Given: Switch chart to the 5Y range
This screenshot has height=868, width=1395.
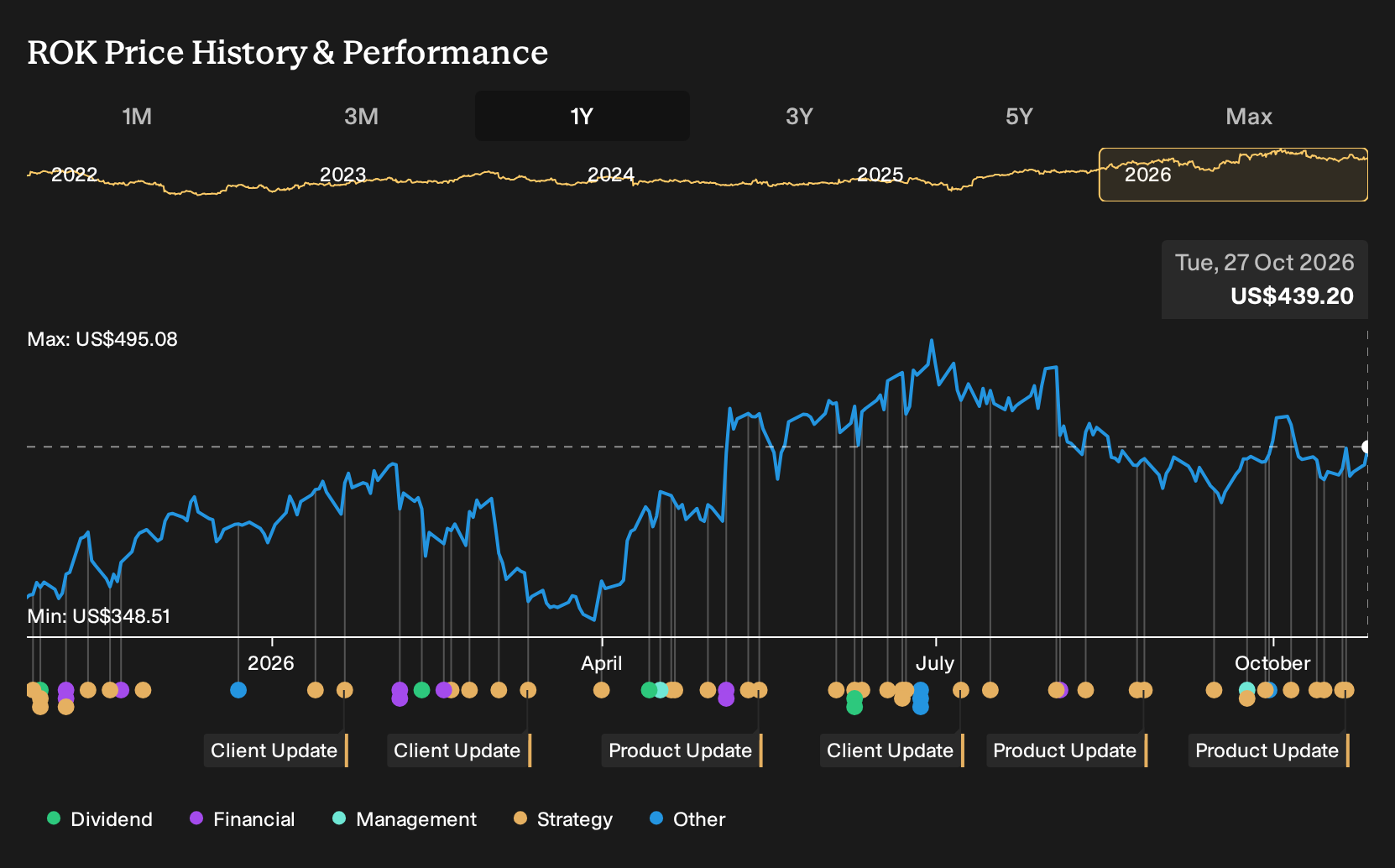Looking at the screenshot, I should (1019, 116).
